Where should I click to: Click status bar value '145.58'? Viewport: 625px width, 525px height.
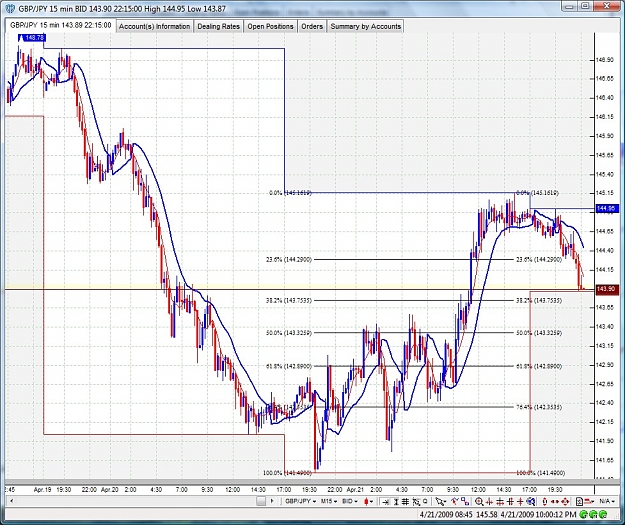(x=486, y=515)
